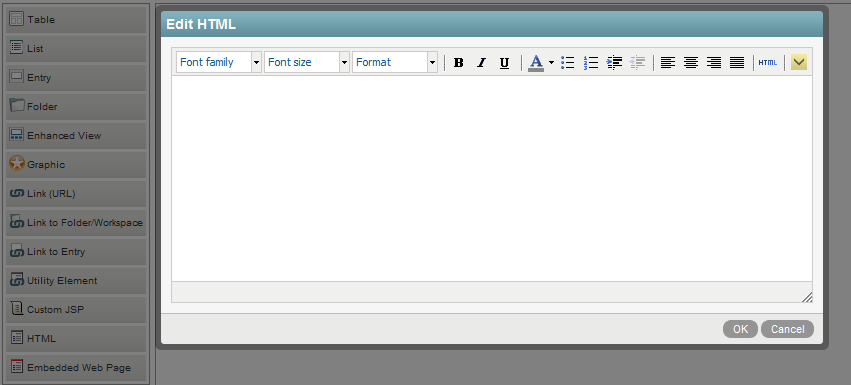Select the Custom JSP item
This screenshot has height=385, width=851.
[76, 310]
